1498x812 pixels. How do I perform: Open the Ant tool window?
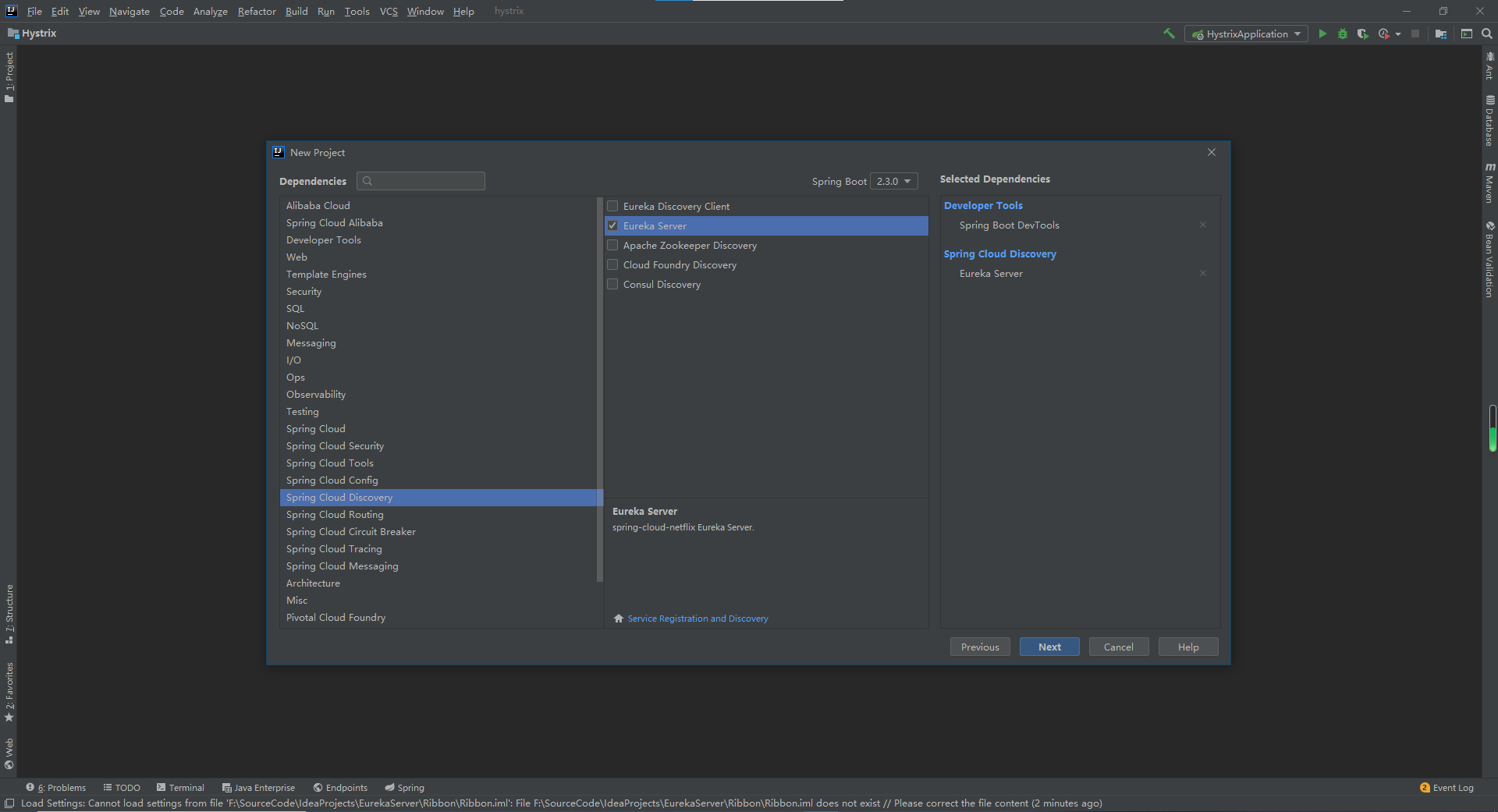pyautogui.click(x=1489, y=66)
